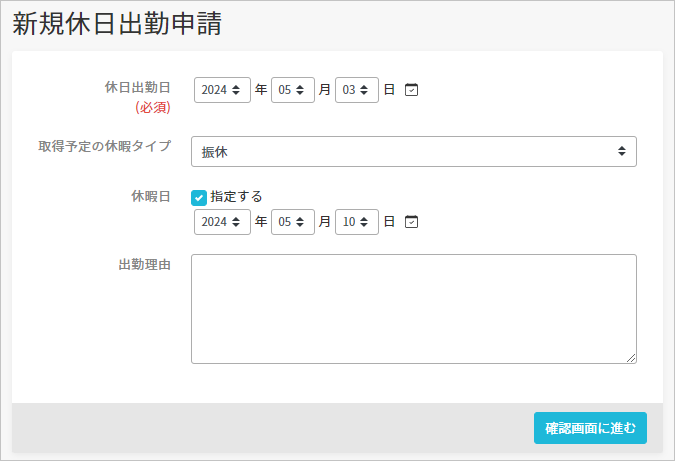
Task: Open the 2024 year dropdown for 休暇日
Action: coord(222,222)
